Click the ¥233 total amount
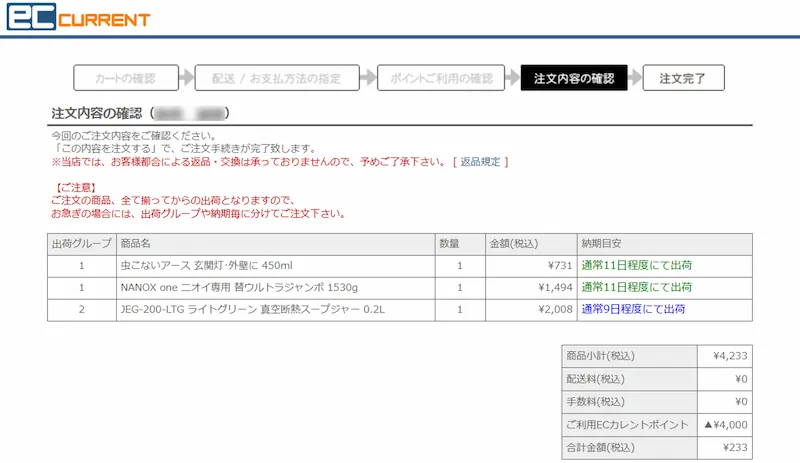 [x=735, y=448]
